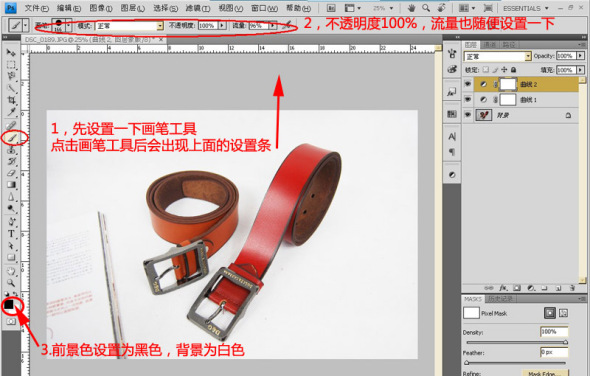
Task: Enable airbrush mode in options bar
Action: (287, 26)
